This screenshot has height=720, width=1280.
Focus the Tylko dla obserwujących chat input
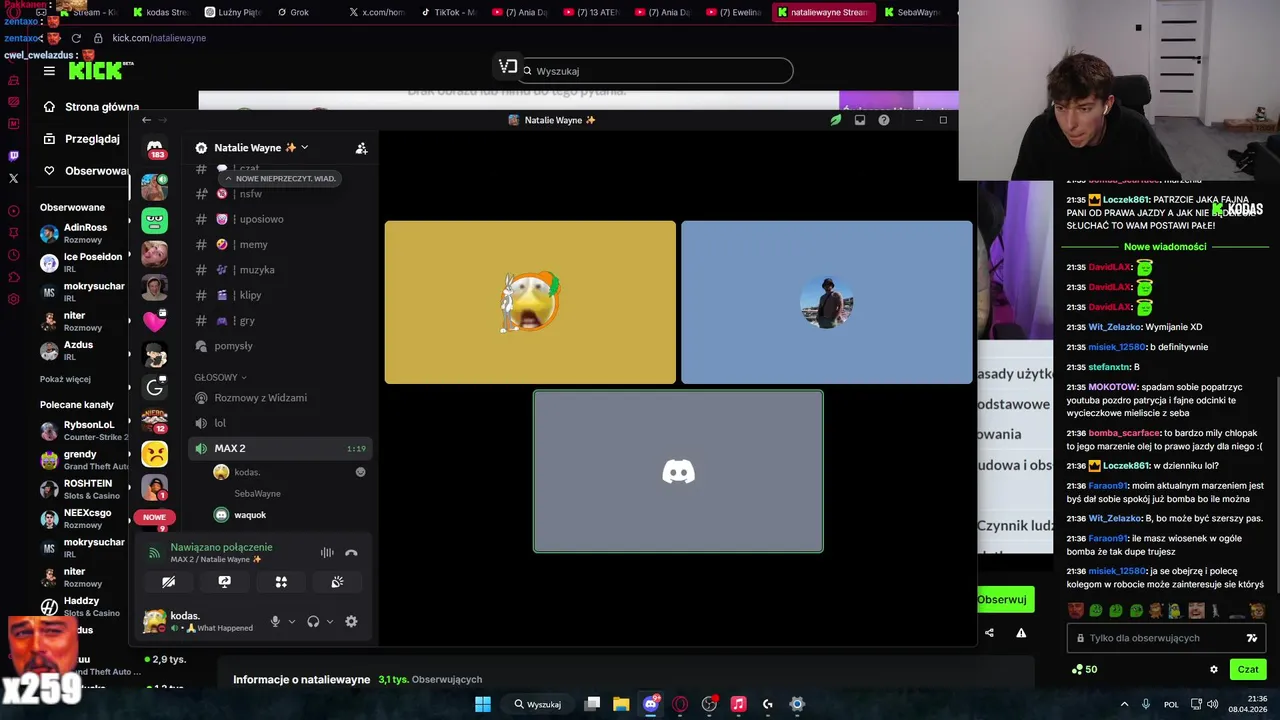[x=1166, y=638]
